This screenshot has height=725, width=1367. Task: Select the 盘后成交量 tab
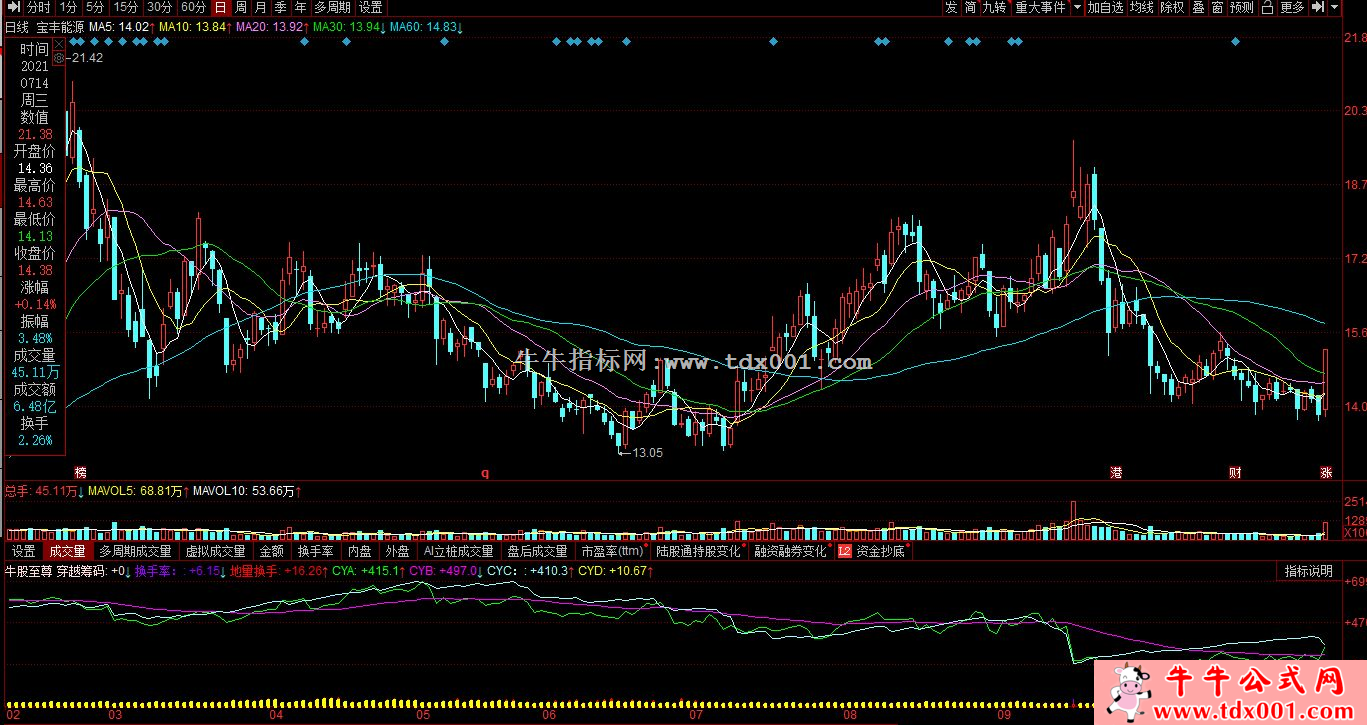(537, 551)
